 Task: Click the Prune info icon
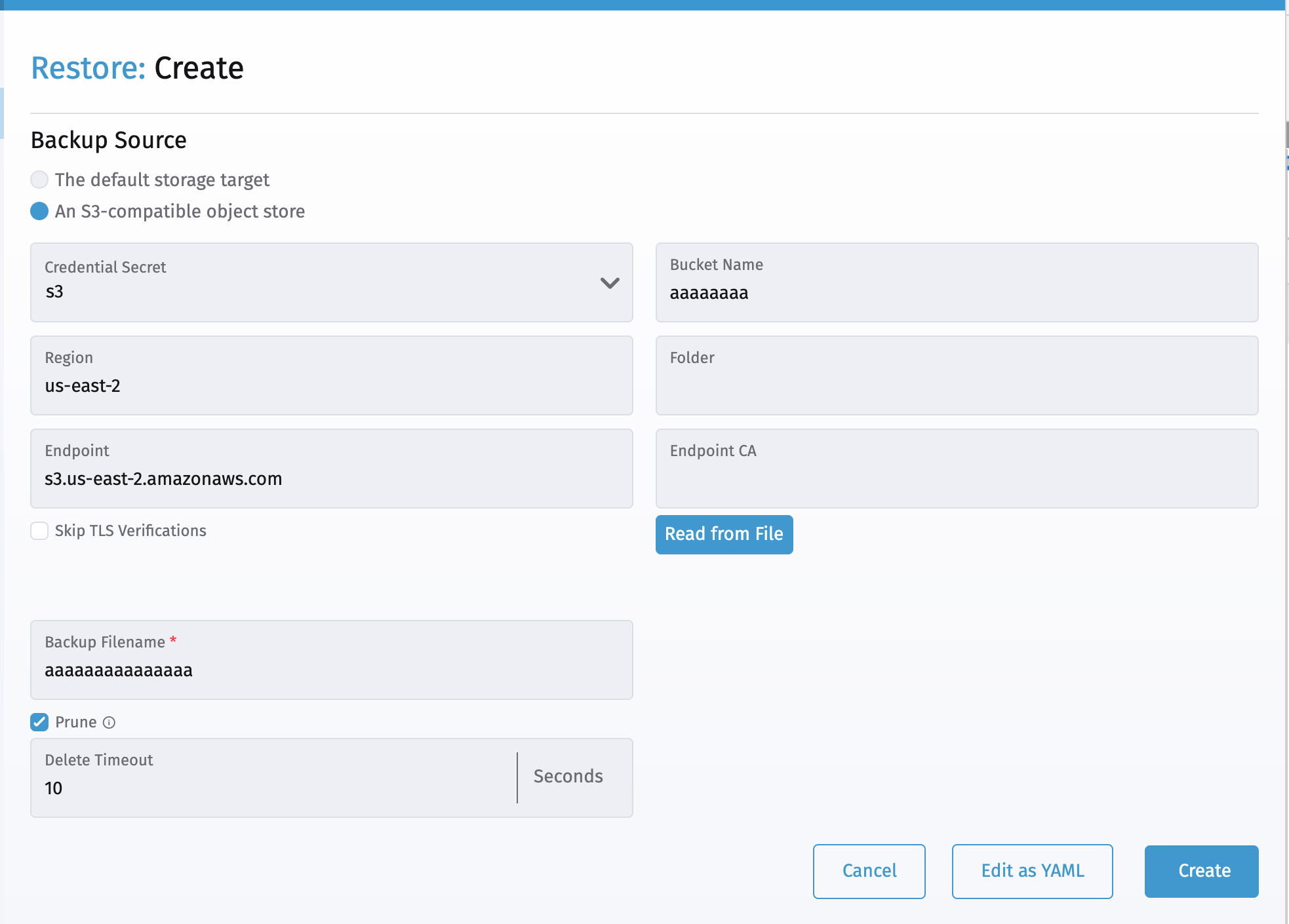(109, 722)
